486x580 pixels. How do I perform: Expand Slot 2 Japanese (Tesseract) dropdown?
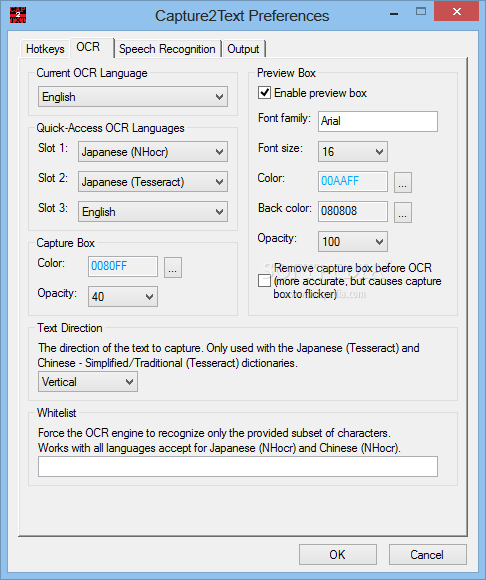click(153, 182)
